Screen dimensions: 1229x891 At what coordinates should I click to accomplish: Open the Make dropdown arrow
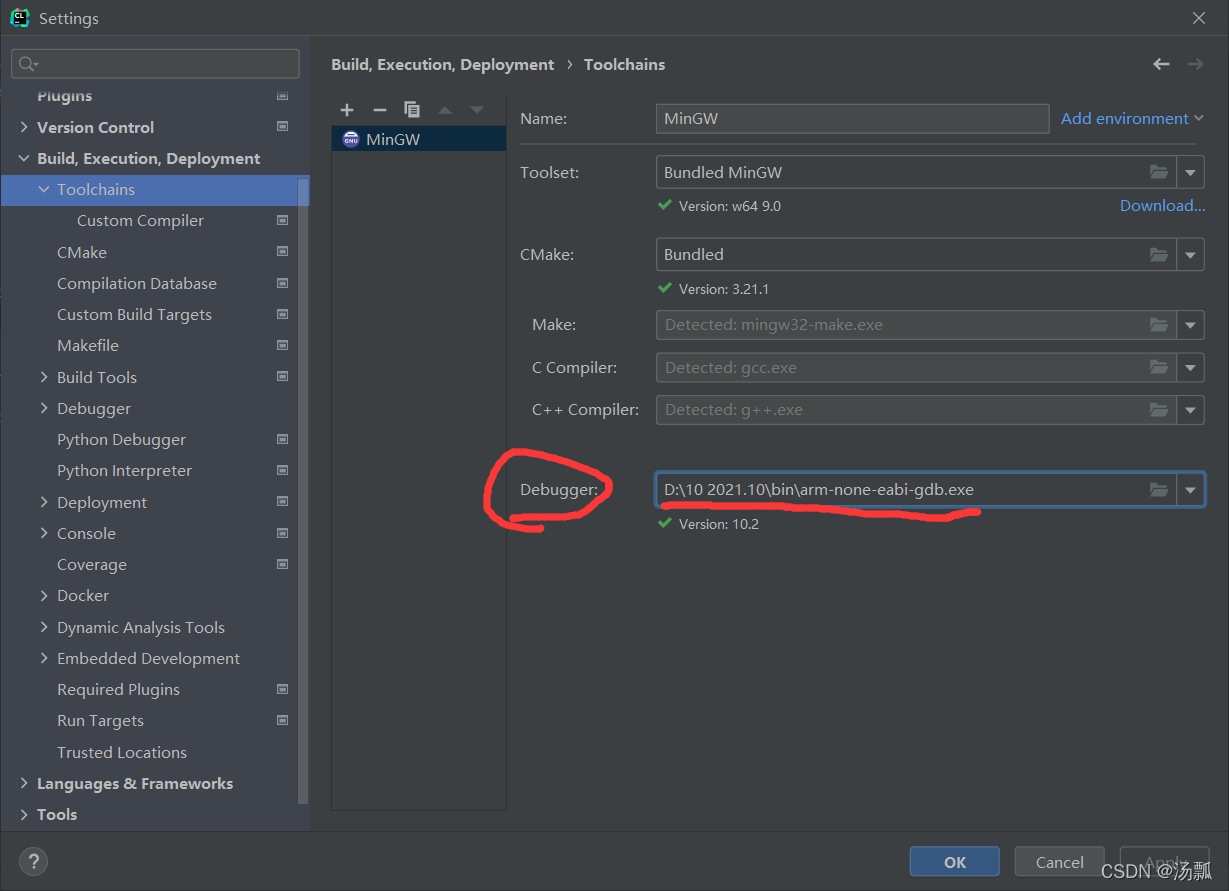(x=1190, y=325)
